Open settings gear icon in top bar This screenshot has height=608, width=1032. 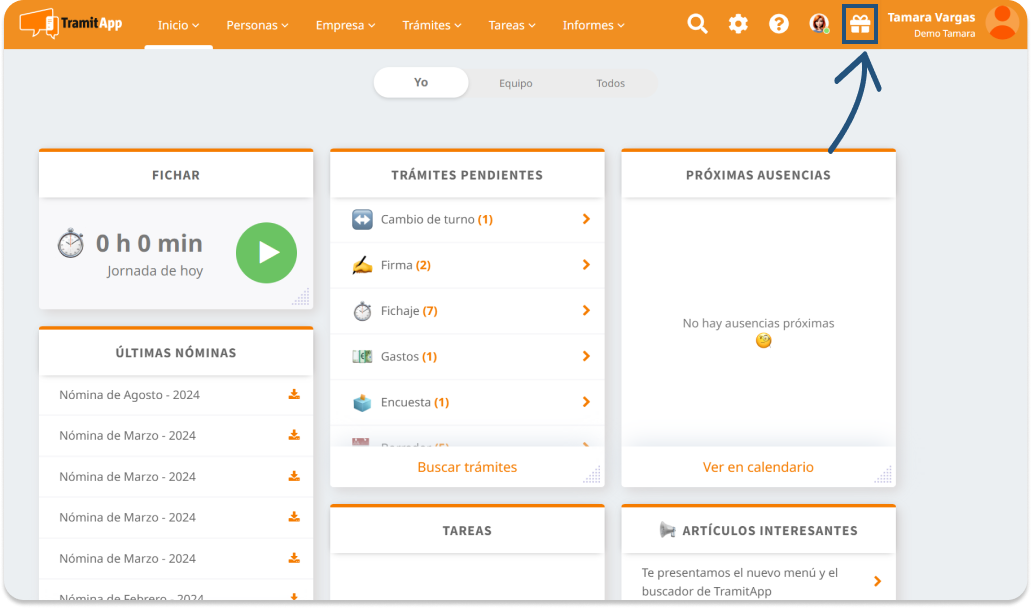point(738,24)
